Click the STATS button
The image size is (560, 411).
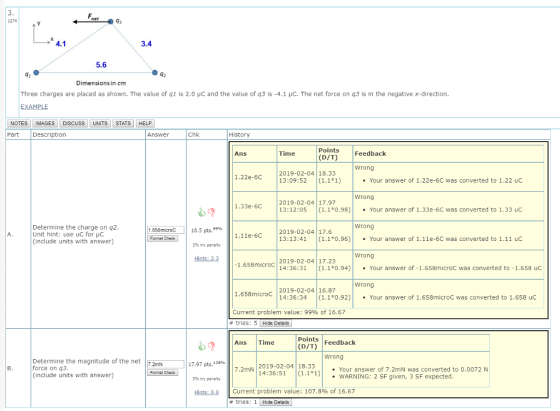[123, 123]
